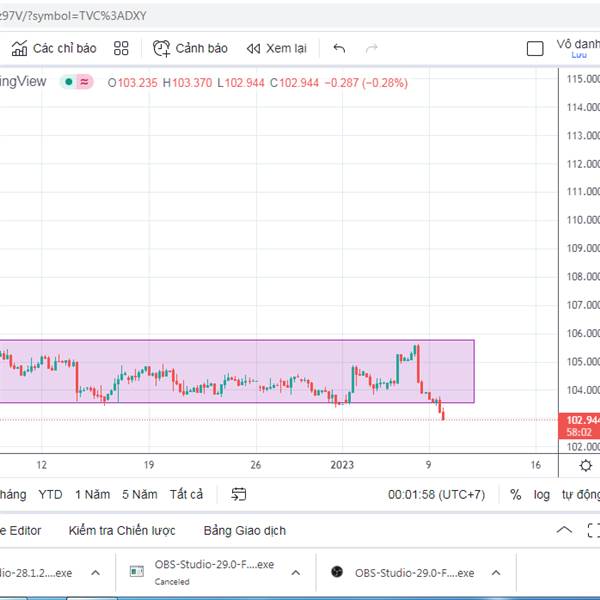
Task: Open Bảng Giao dịch tab
Action: [245, 530]
